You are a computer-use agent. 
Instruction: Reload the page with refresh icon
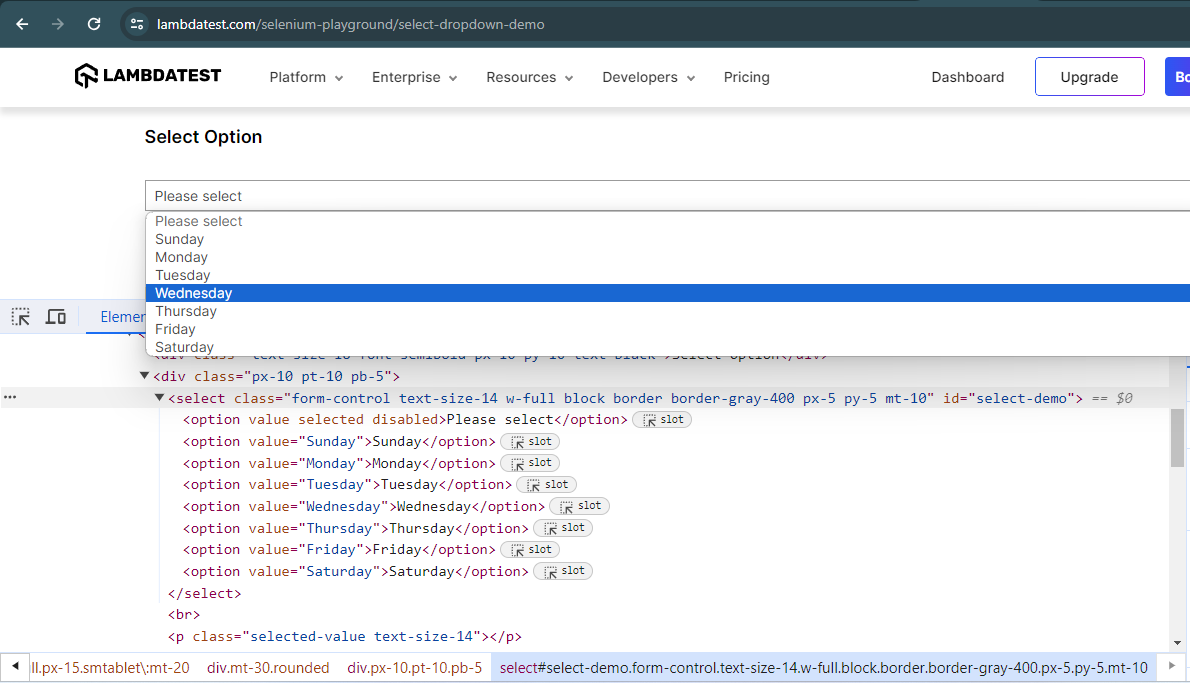pyautogui.click(x=94, y=24)
